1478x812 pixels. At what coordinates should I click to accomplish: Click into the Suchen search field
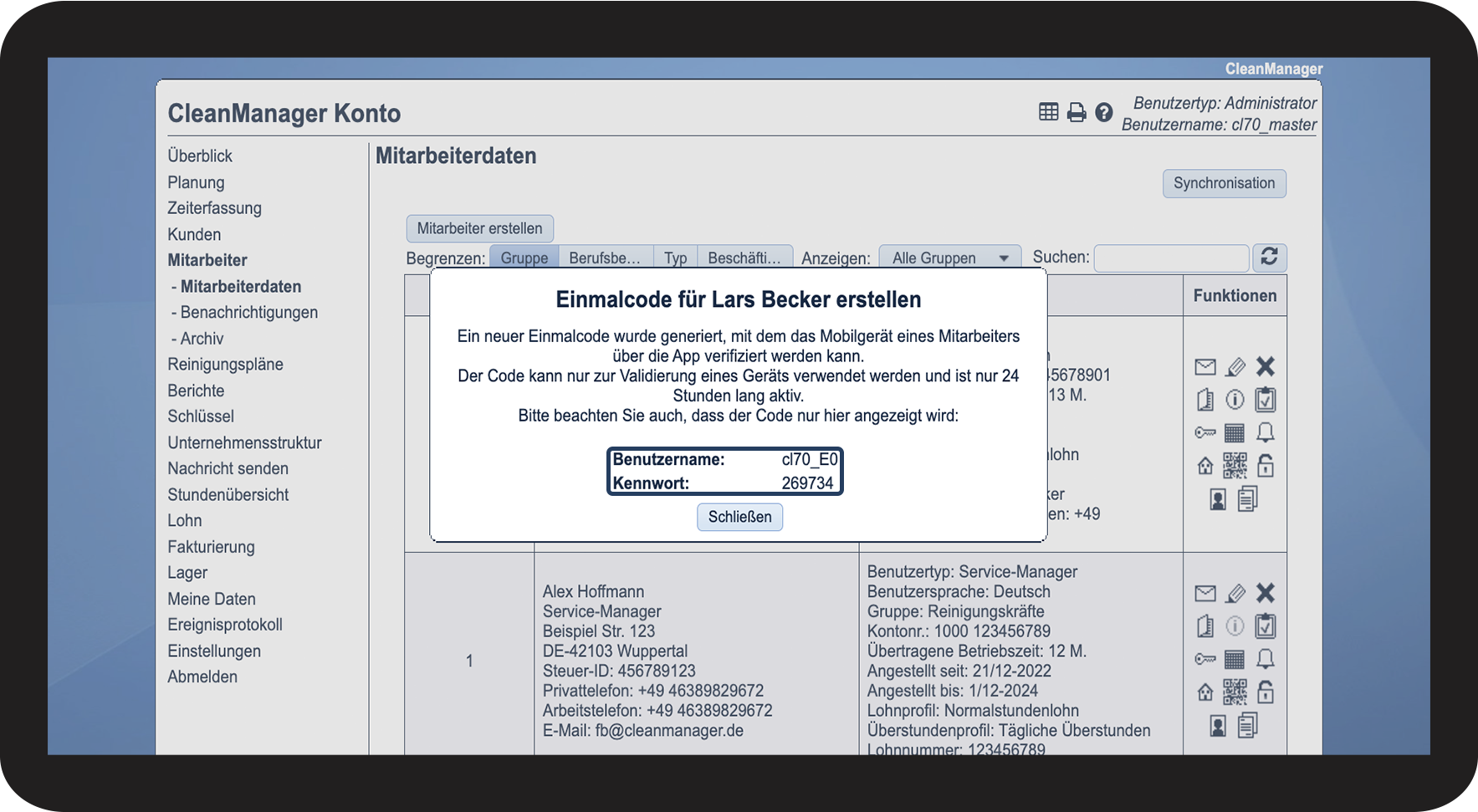(1171, 258)
